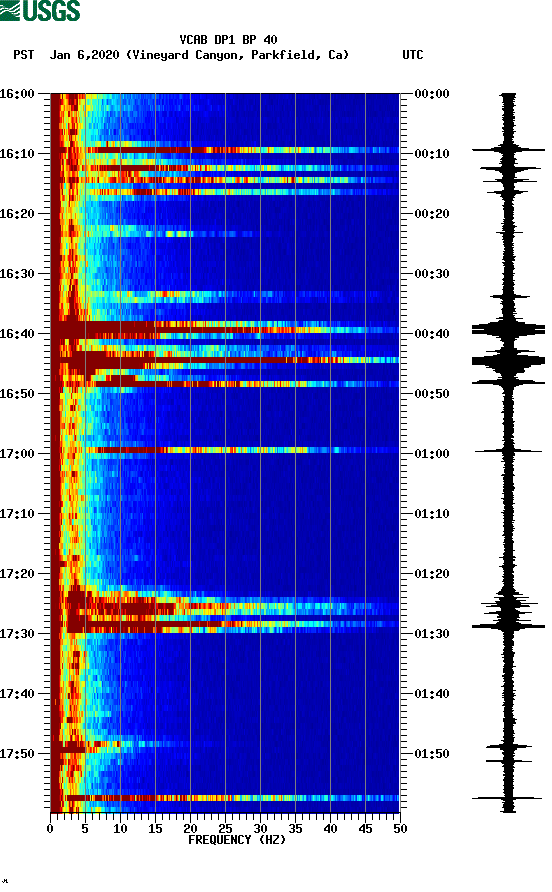Click the 16:00 PST time label
This screenshot has width=552, height=892.
click(x=17, y=94)
